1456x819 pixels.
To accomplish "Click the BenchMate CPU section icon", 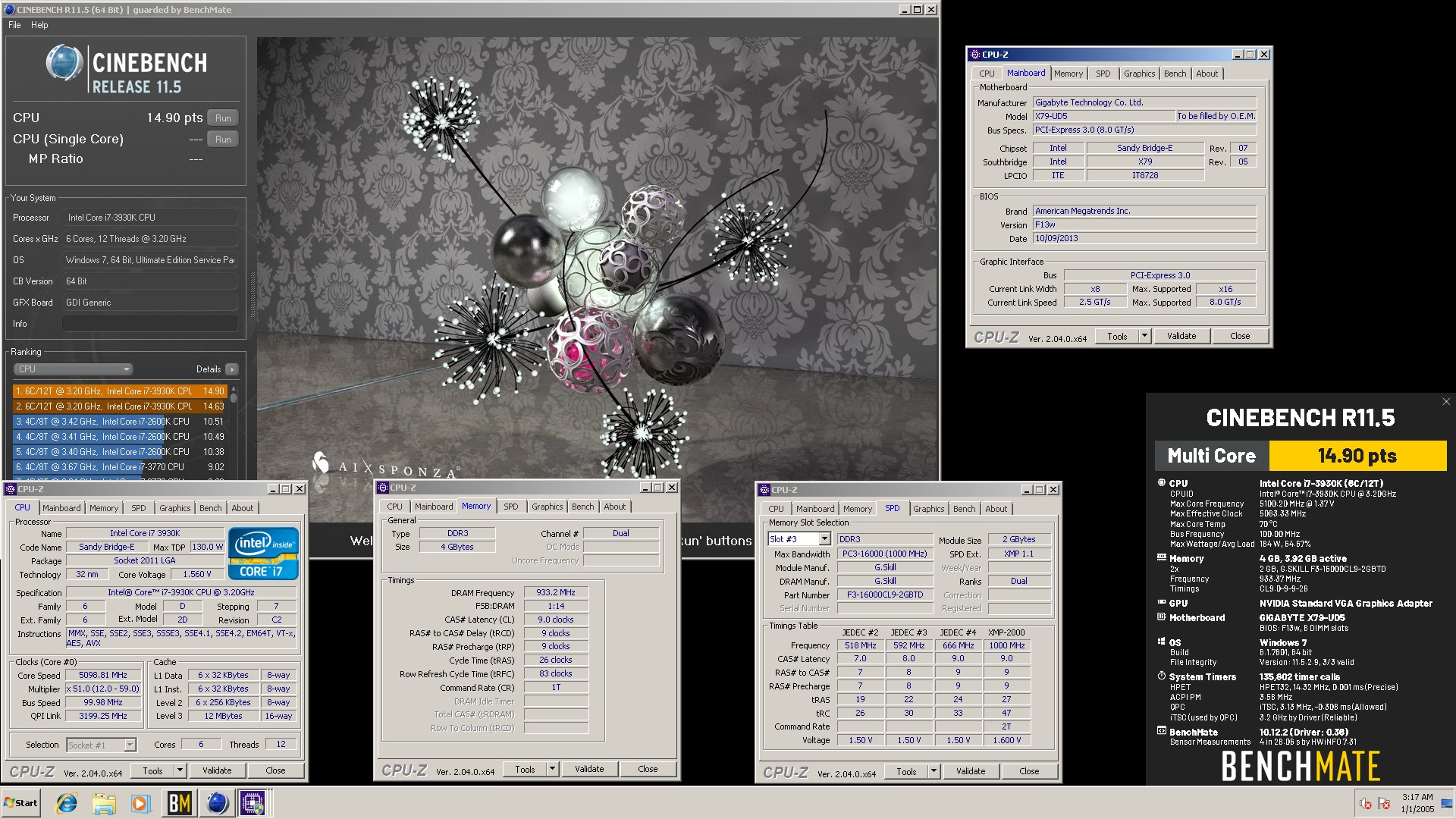I will pos(1161,483).
